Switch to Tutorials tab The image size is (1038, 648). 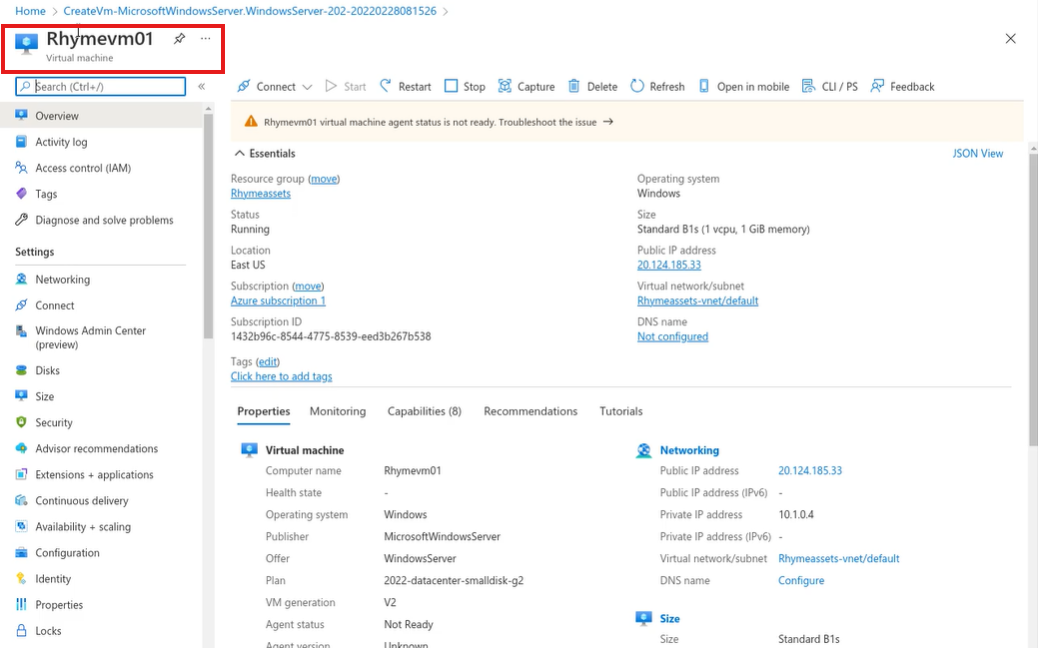click(621, 411)
